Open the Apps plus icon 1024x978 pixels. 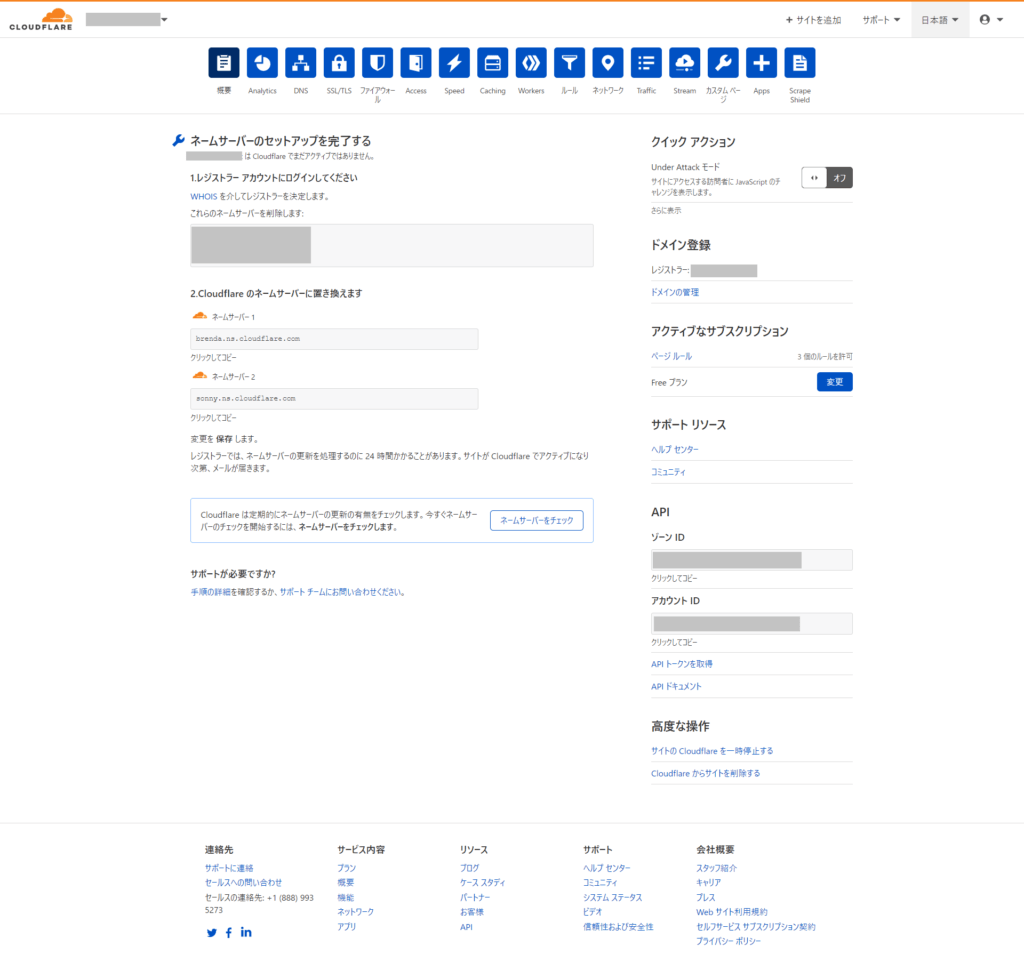click(x=761, y=63)
